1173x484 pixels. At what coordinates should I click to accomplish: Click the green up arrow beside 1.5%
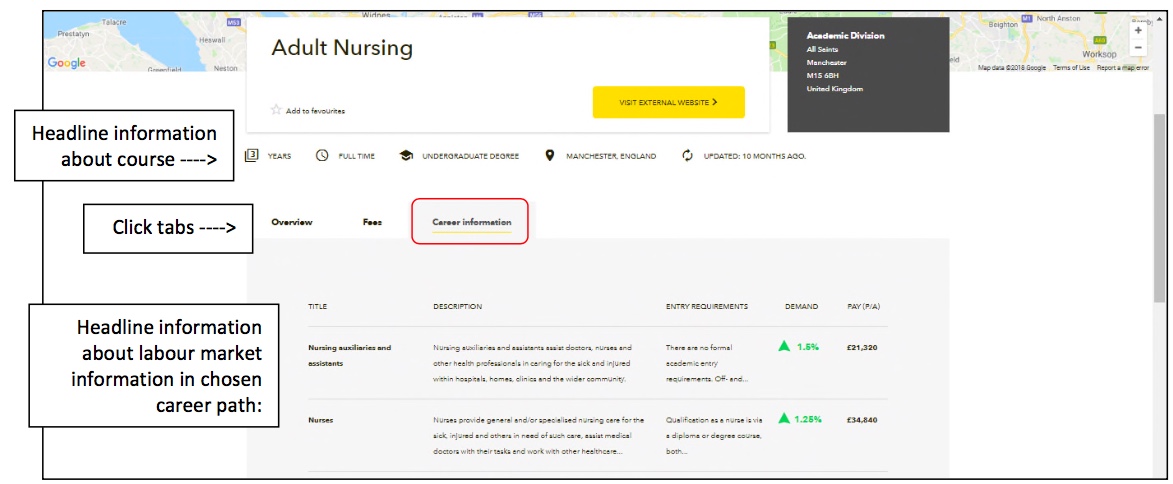784,346
